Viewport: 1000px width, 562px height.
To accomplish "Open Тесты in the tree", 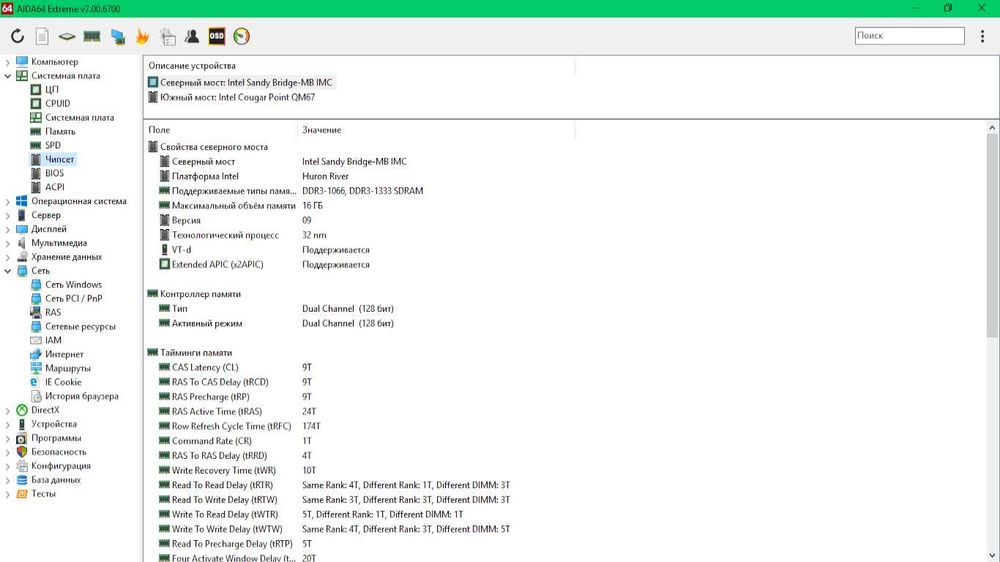I will coord(43,494).
